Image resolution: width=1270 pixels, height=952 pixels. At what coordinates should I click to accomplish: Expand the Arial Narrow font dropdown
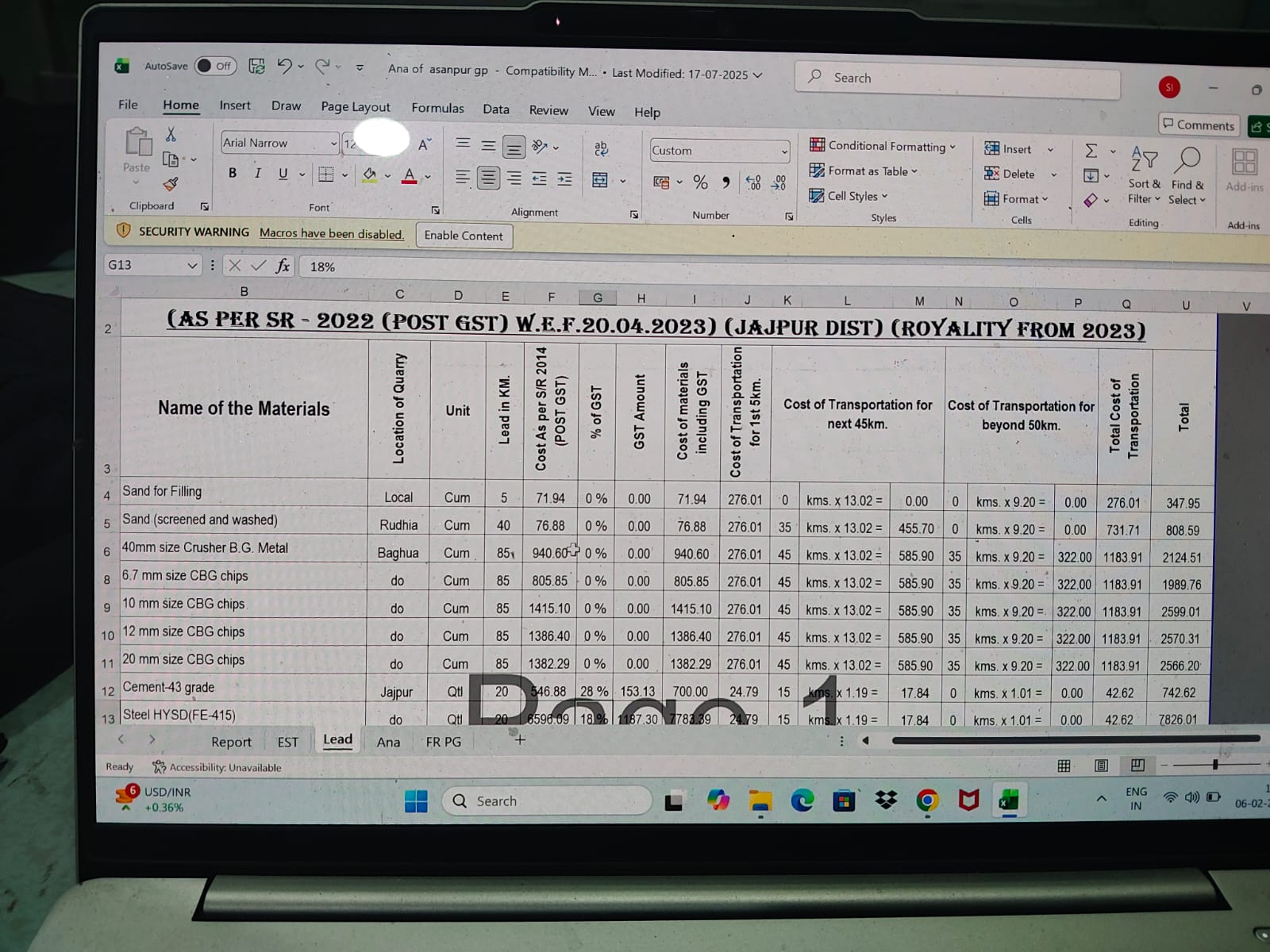coord(333,144)
